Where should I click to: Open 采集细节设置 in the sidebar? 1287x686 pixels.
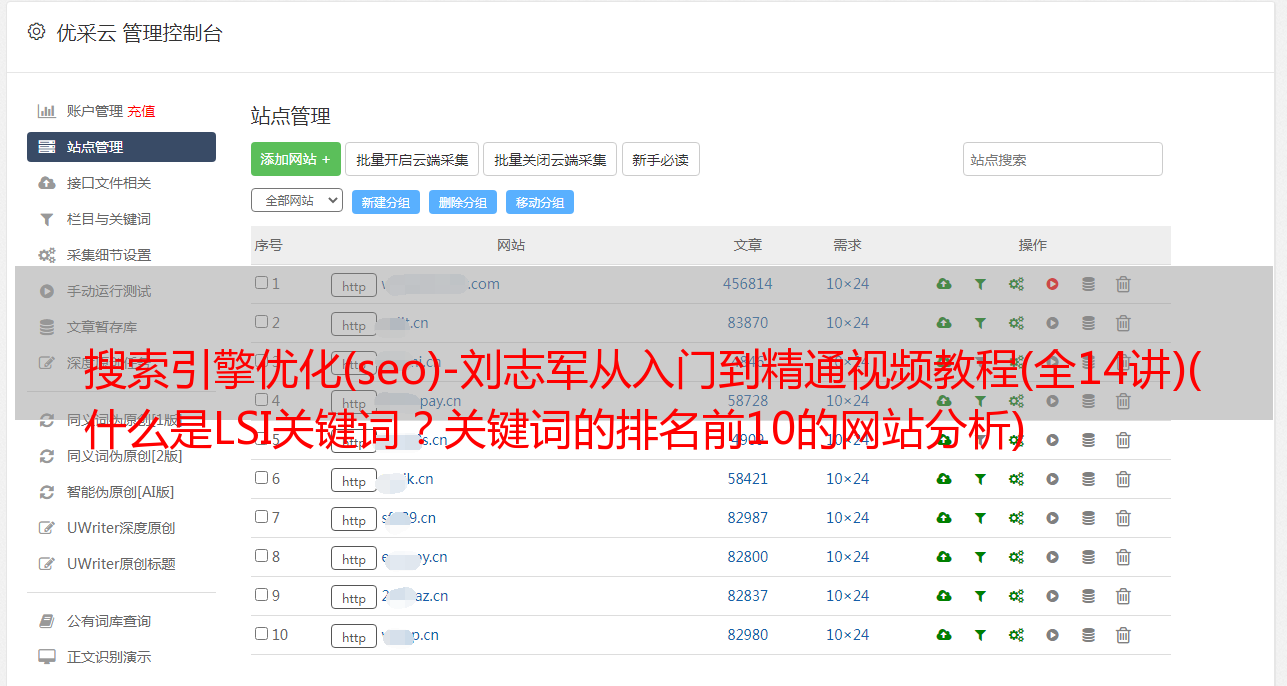point(109,255)
